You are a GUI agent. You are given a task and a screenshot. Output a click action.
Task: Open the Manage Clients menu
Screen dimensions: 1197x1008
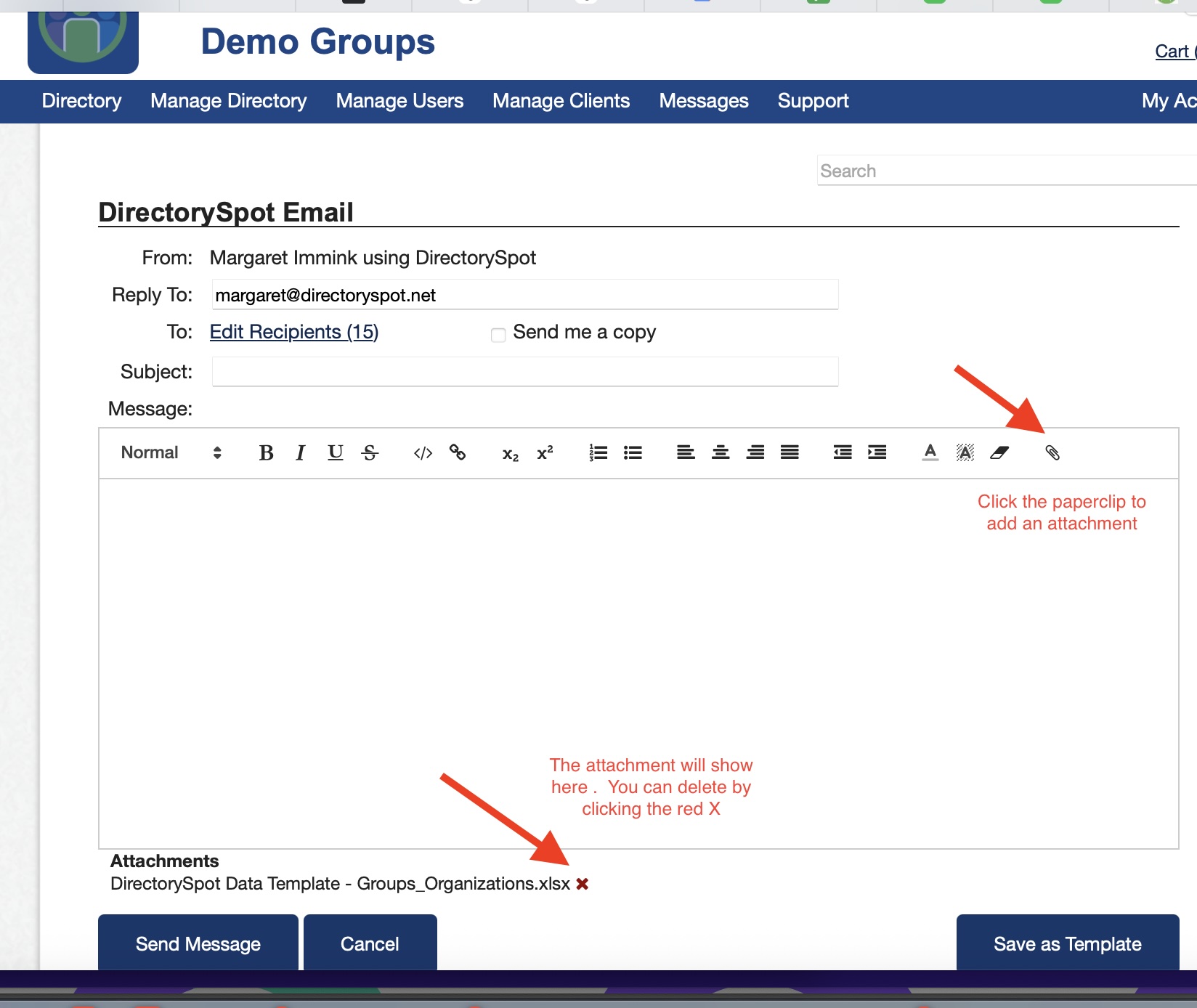tap(561, 101)
